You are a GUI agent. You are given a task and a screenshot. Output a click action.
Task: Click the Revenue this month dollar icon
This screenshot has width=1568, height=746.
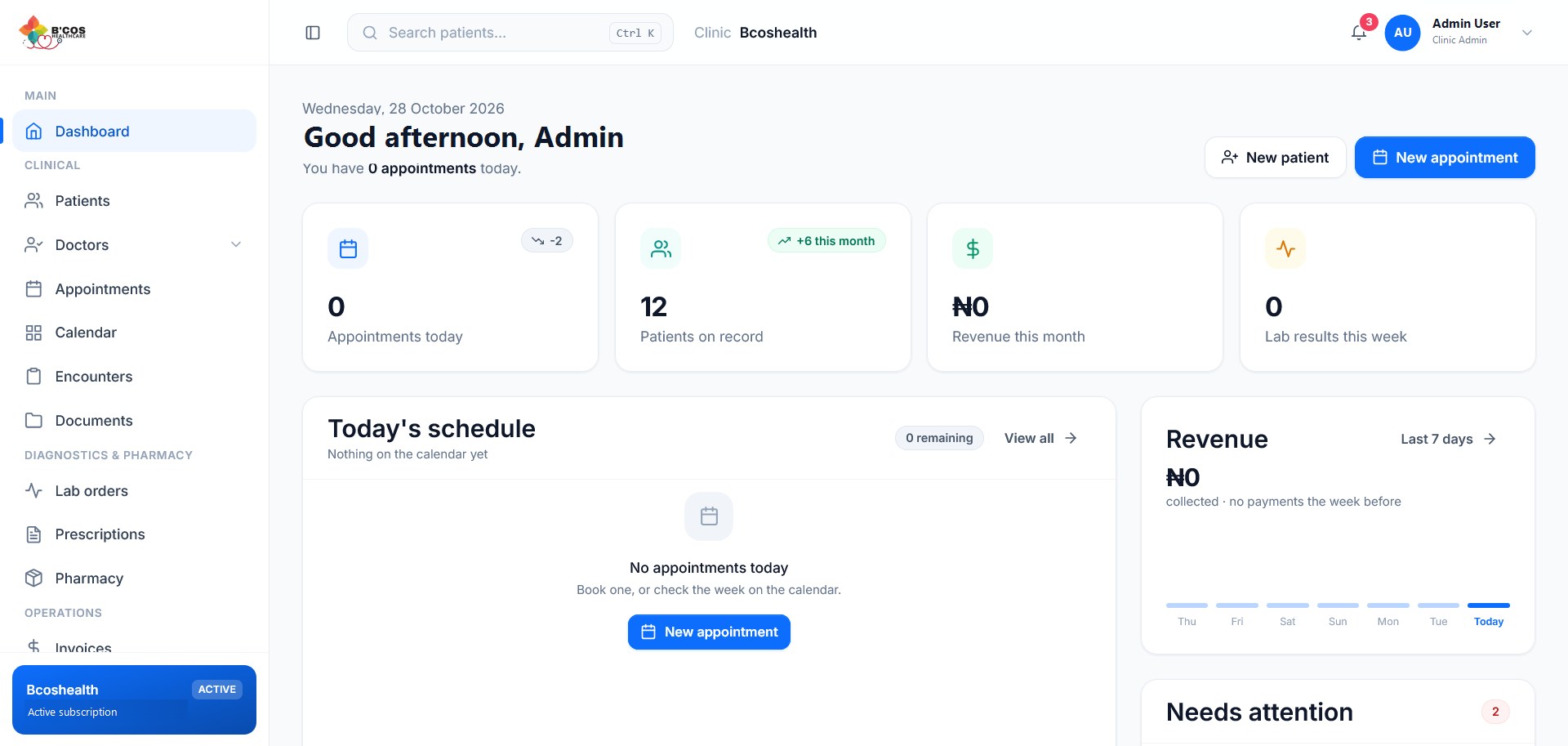[973, 248]
